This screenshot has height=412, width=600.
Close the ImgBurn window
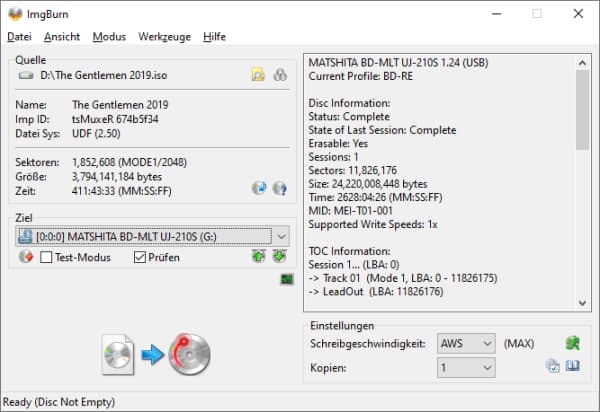click(x=578, y=14)
